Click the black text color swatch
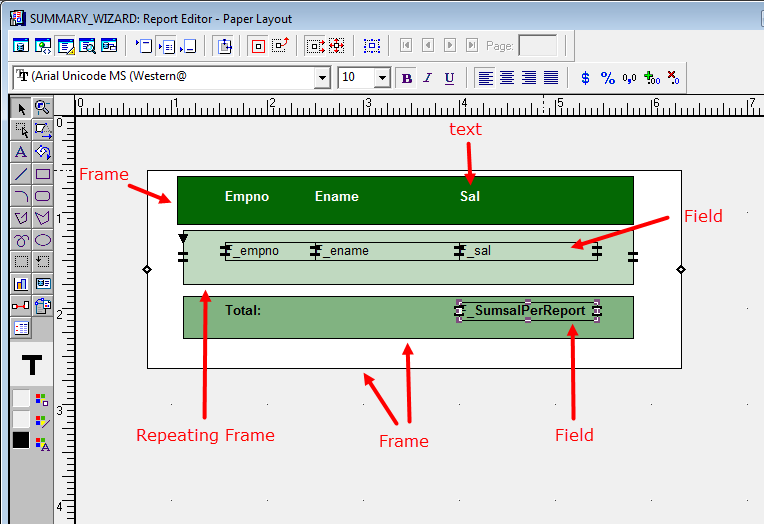 [21, 440]
